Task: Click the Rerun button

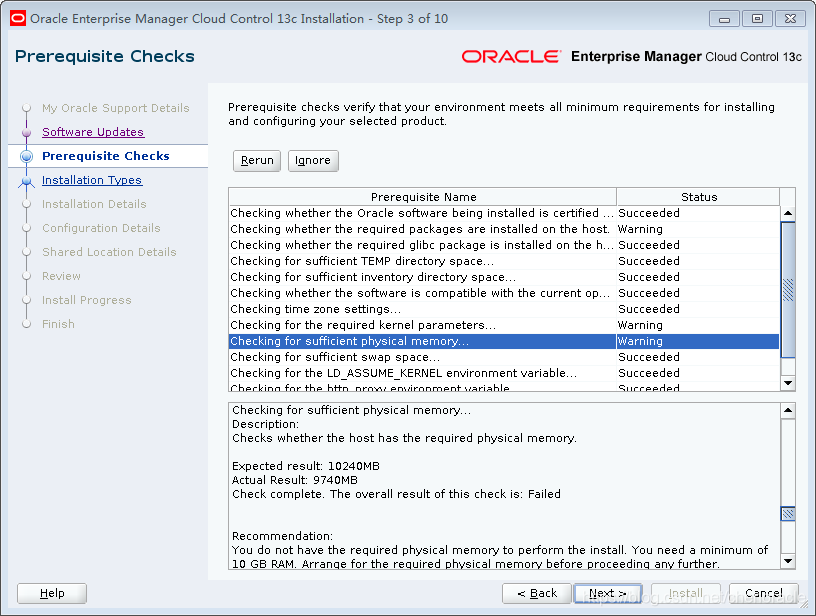Action: (257, 160)
